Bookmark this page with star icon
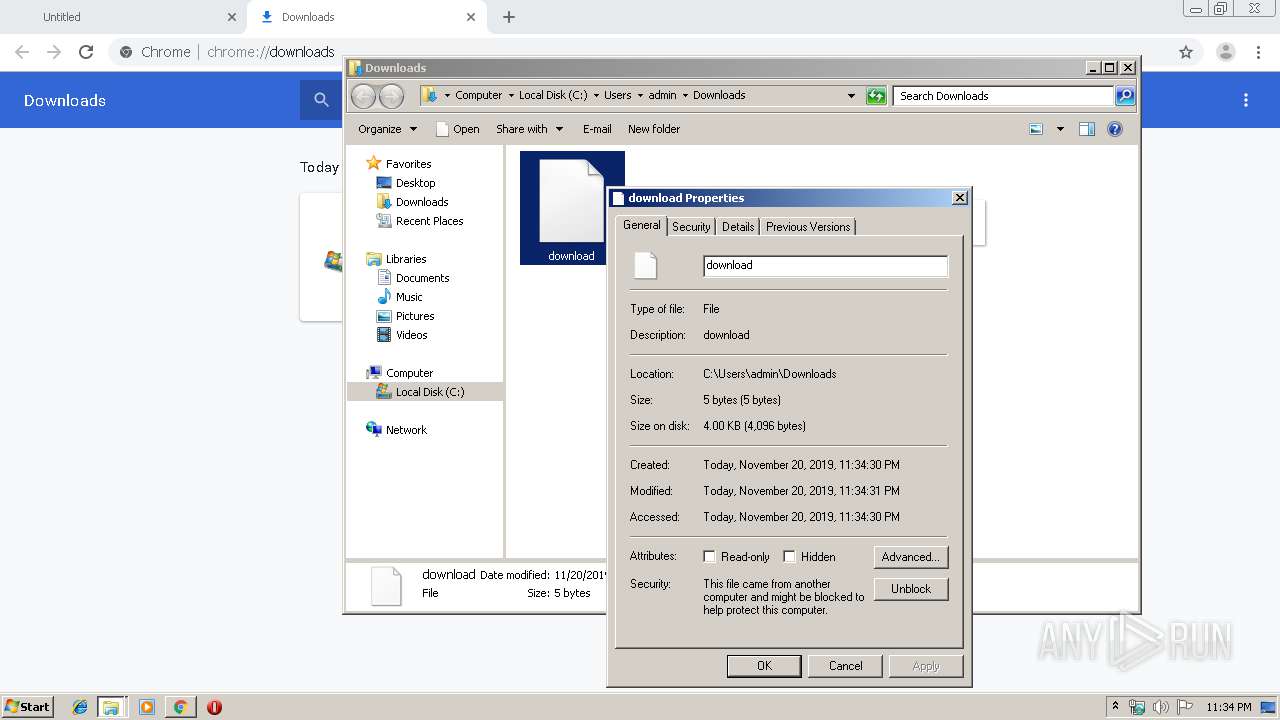This screenshot has width=1280, height=720. 1186,52
